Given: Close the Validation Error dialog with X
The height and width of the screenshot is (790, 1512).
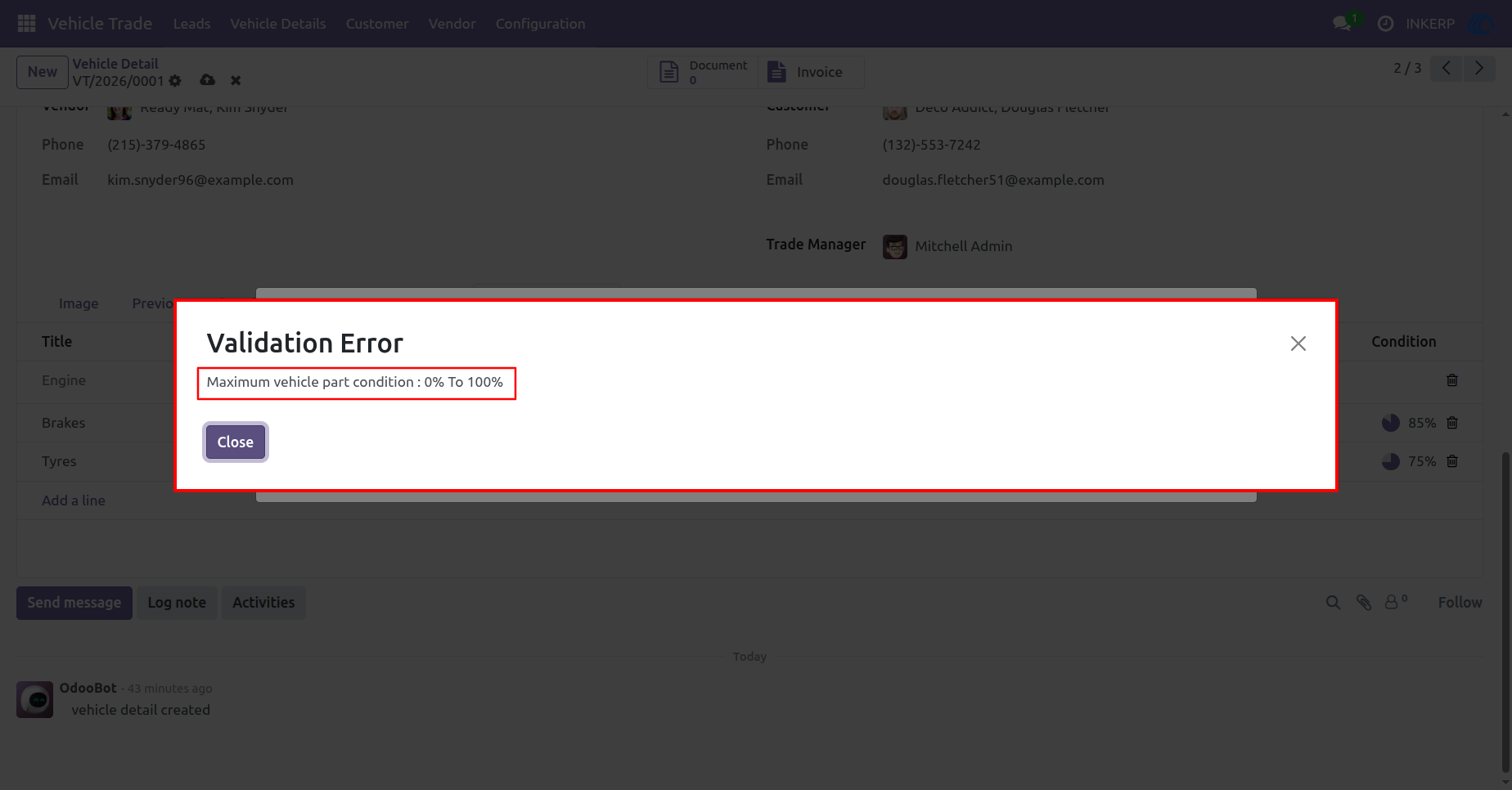Looking at the screenshot, I should point(1298,343).
